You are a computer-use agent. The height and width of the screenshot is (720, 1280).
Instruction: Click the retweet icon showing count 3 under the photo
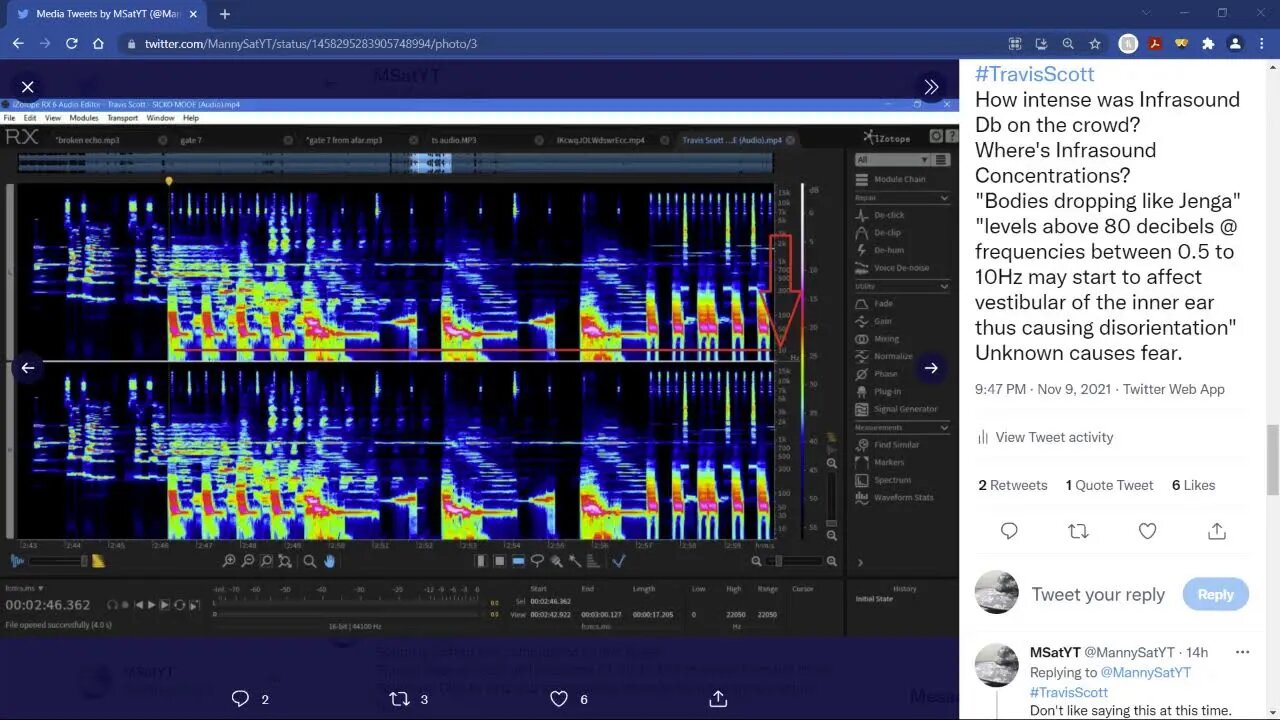[x=399, y=699]
